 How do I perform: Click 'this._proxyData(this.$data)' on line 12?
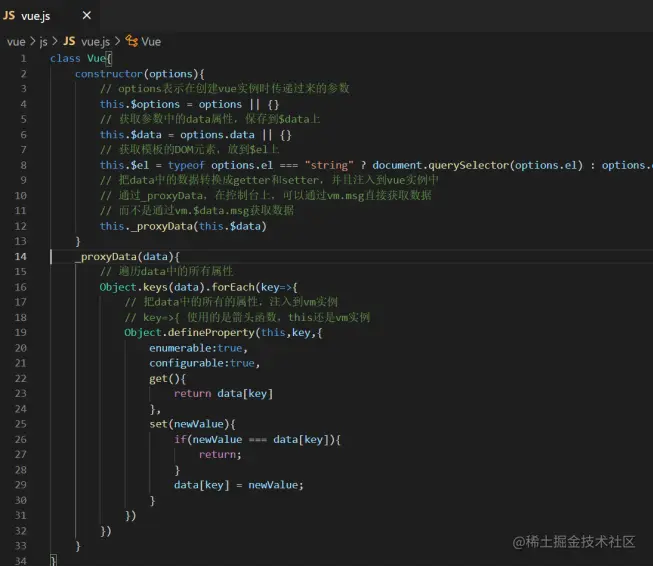click(183, 226)
